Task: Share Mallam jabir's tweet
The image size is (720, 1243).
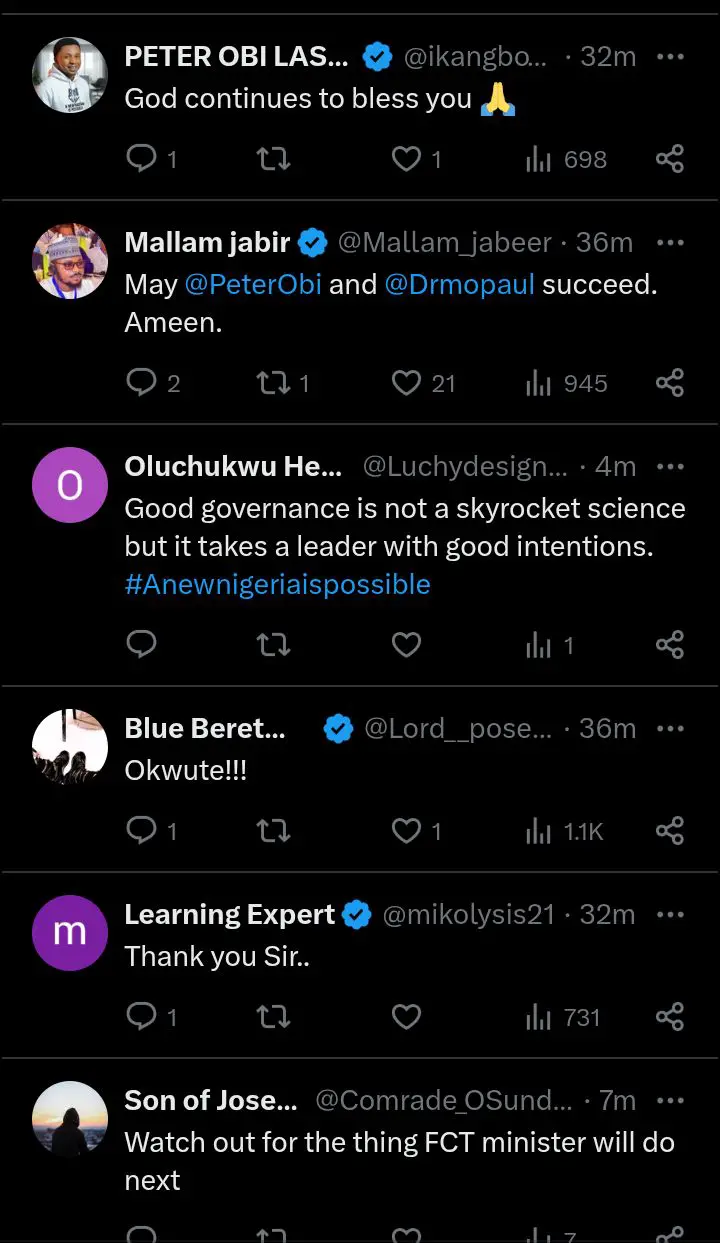Action: coord(669,383)
